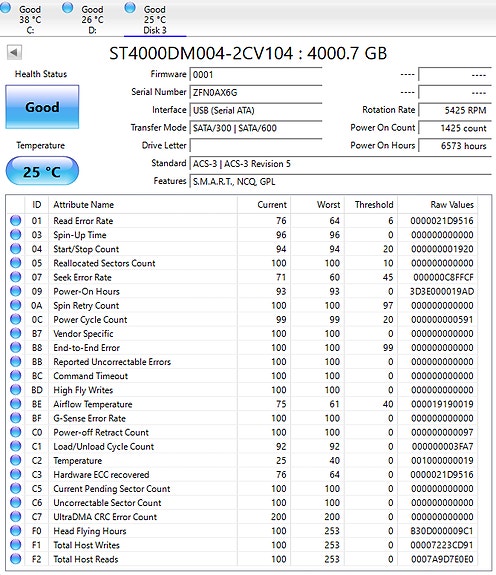
Task: Click the status orb for Spin Retry Count
Action: 15,305
